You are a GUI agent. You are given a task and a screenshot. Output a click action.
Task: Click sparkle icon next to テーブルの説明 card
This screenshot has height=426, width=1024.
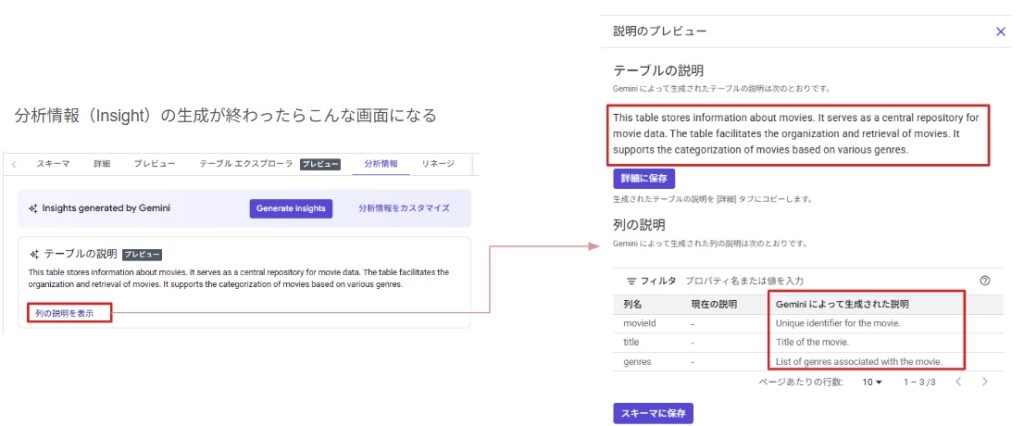[x=33, y=254]
